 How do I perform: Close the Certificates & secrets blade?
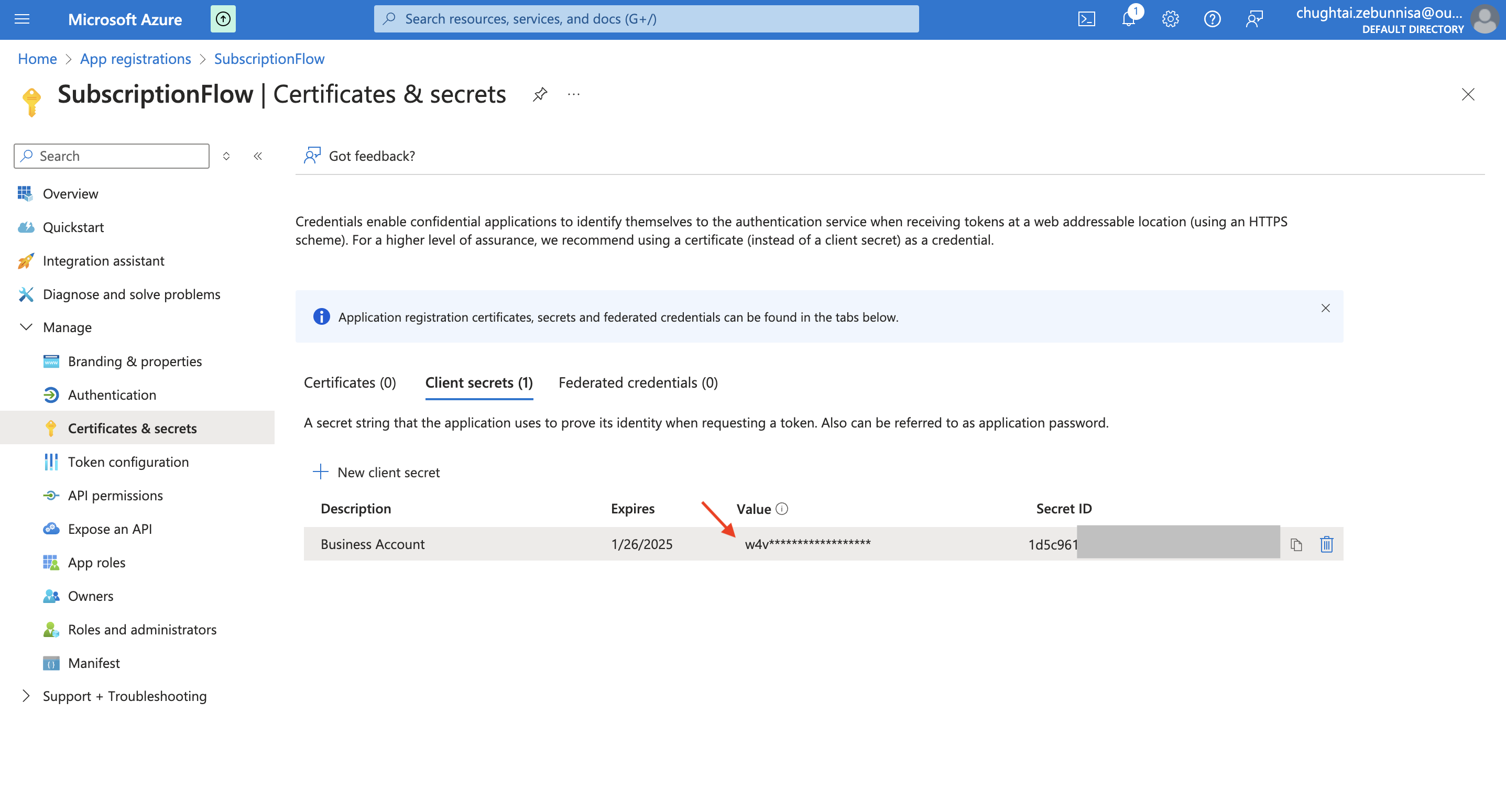point(1468,94)
